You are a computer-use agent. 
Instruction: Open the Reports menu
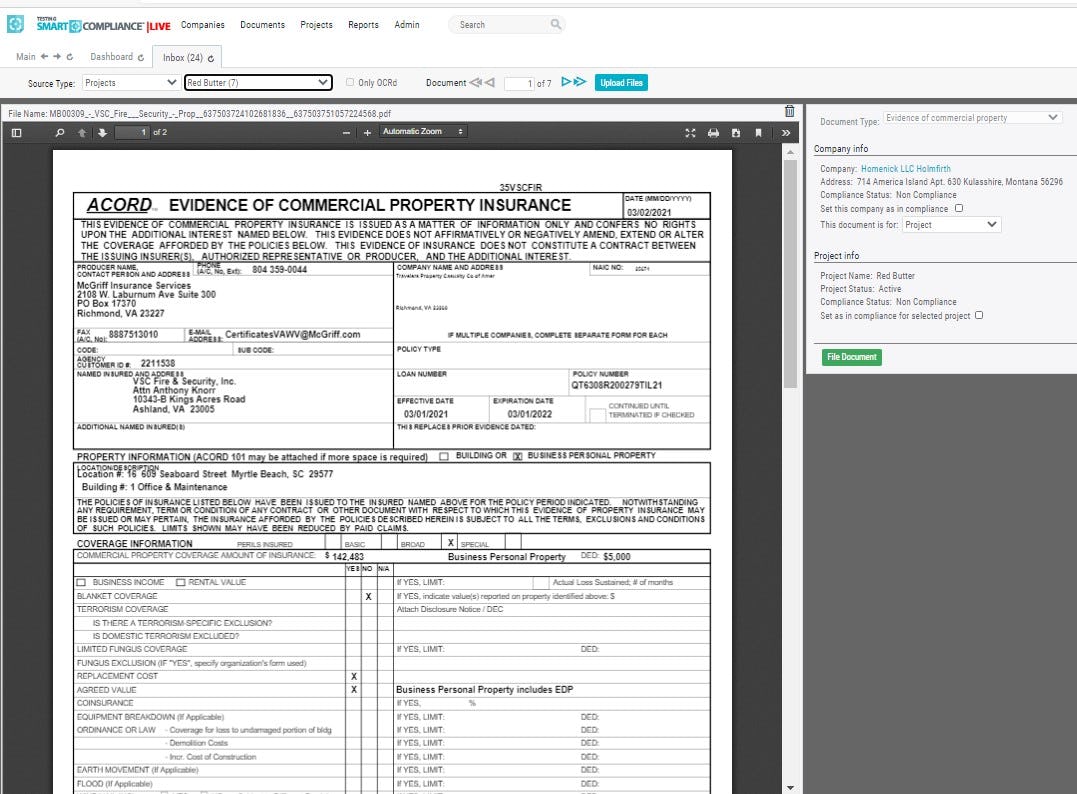point(363,24)
